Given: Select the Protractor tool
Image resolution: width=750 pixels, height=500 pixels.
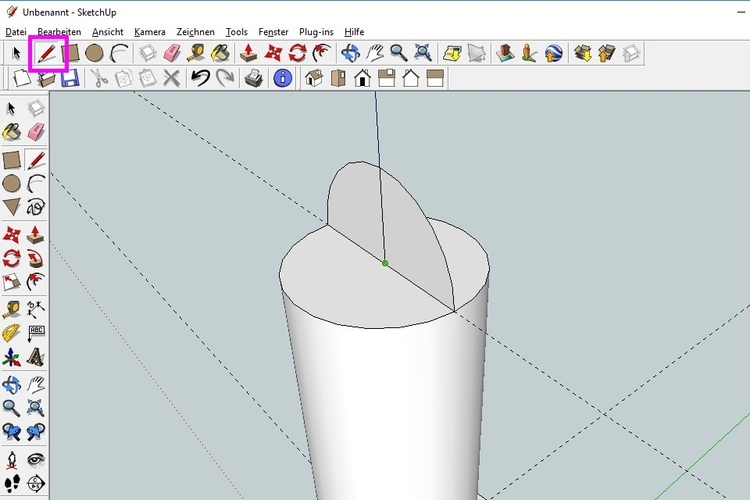Looking at the screenshot, I should 11,333.
